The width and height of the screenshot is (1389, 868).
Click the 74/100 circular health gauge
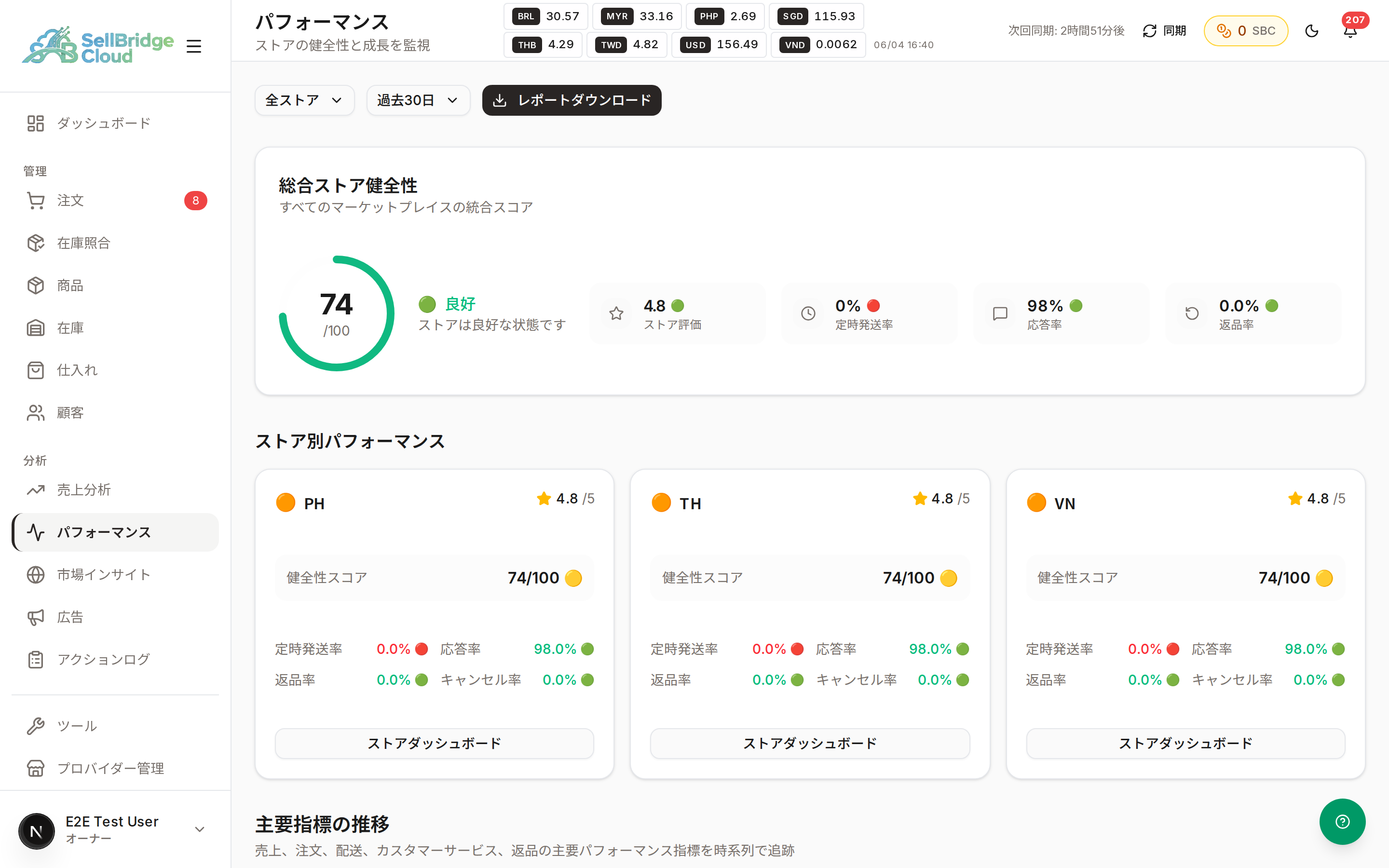[x=336, y=313]
